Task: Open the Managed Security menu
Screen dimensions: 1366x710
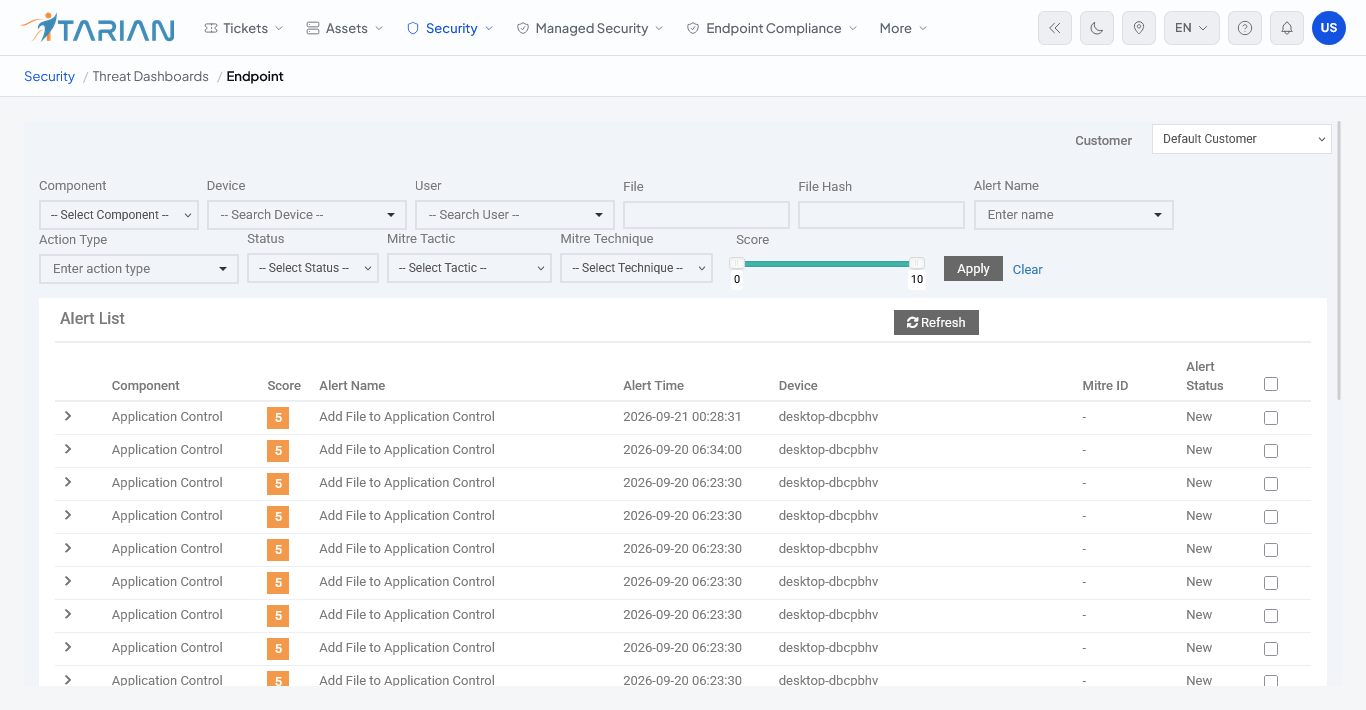Action: 590,28
